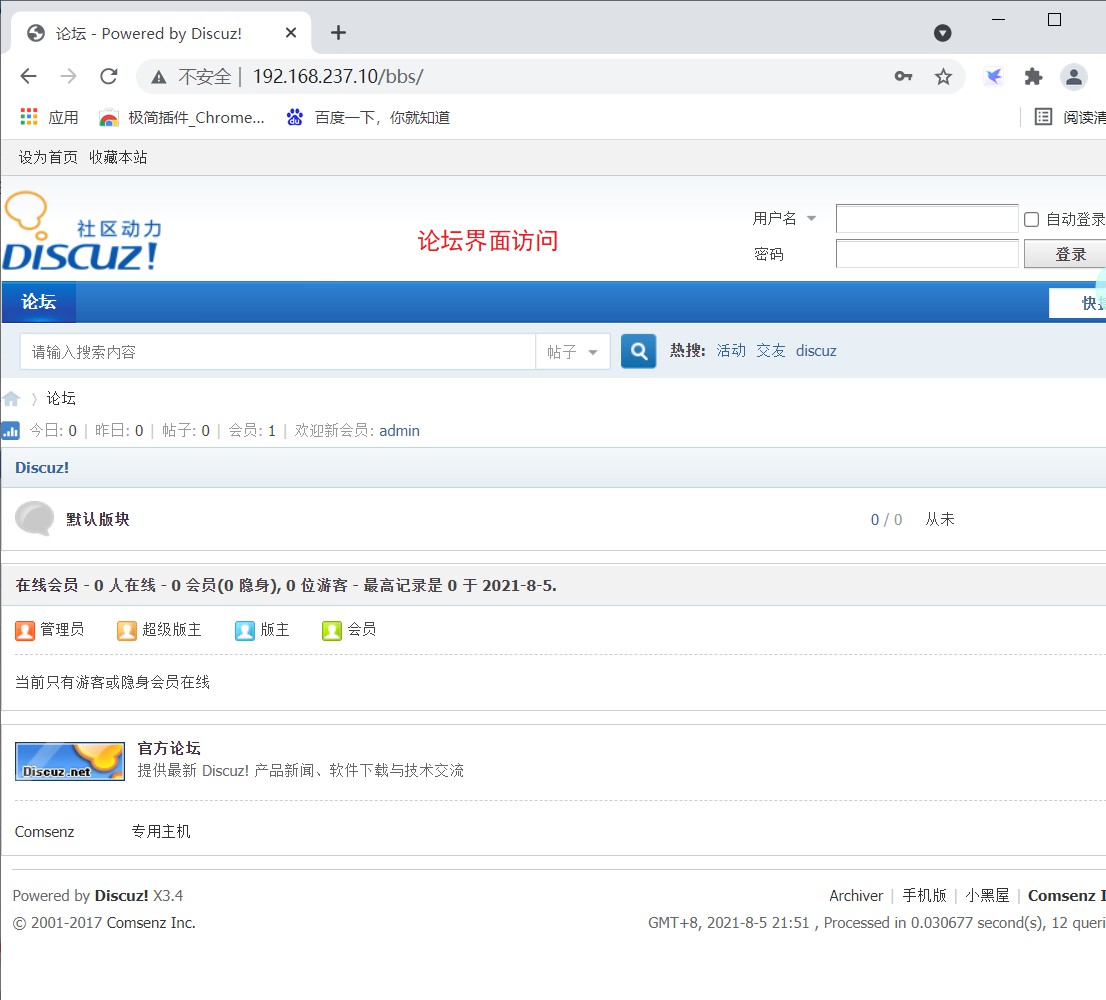Open the reading list icon

coord(1043,117)
